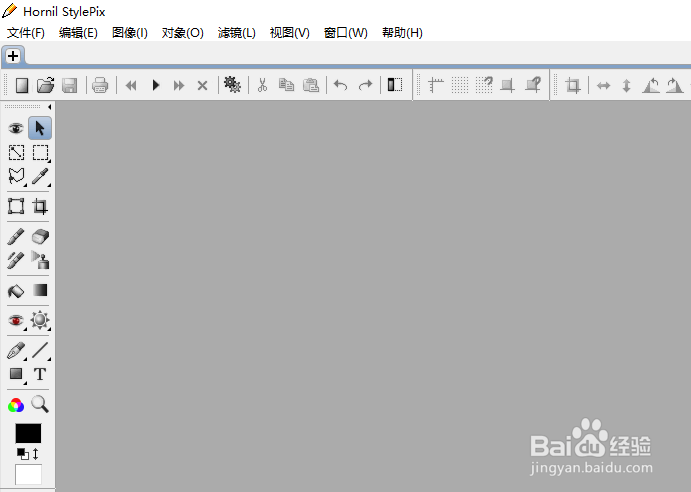
Task: Select the eye view tool
Action: 16,128
